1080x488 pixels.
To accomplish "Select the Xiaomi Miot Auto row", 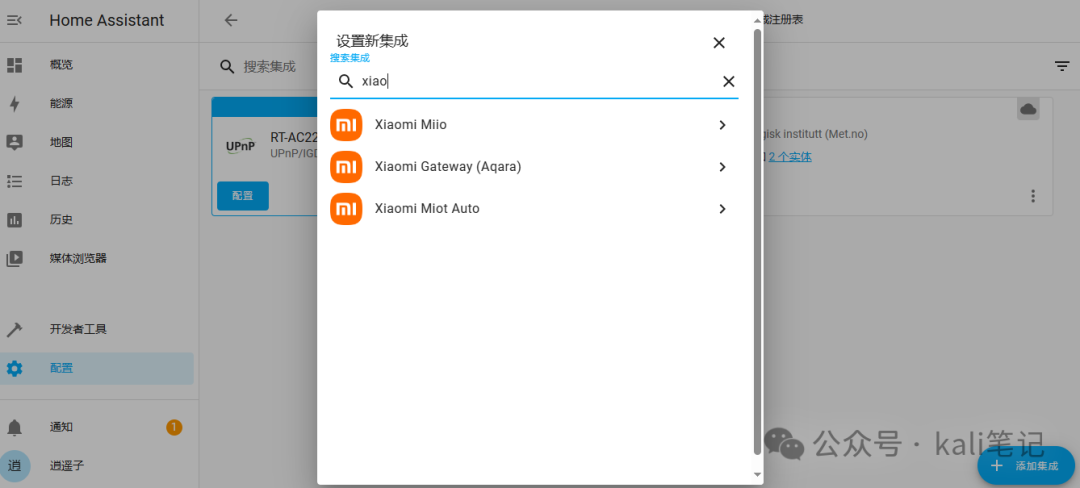I will (x=534, y=209).
